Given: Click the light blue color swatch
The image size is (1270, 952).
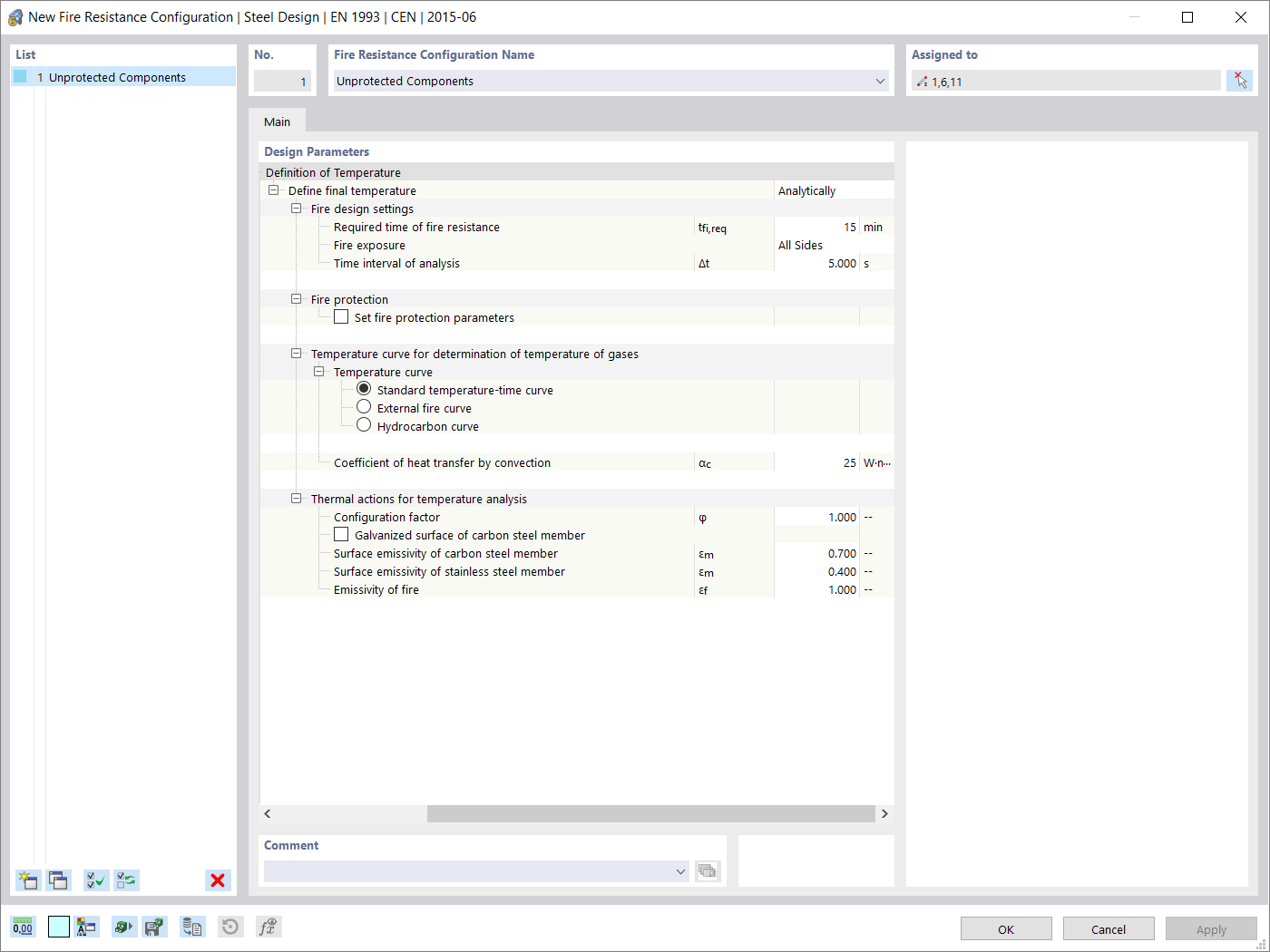Looking at the screenshot, I should (58, 927).
